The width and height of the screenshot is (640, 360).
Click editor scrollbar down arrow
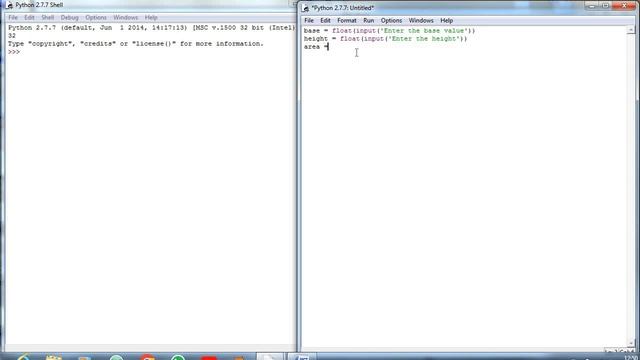pyautogui.click(x=631, y=344)
